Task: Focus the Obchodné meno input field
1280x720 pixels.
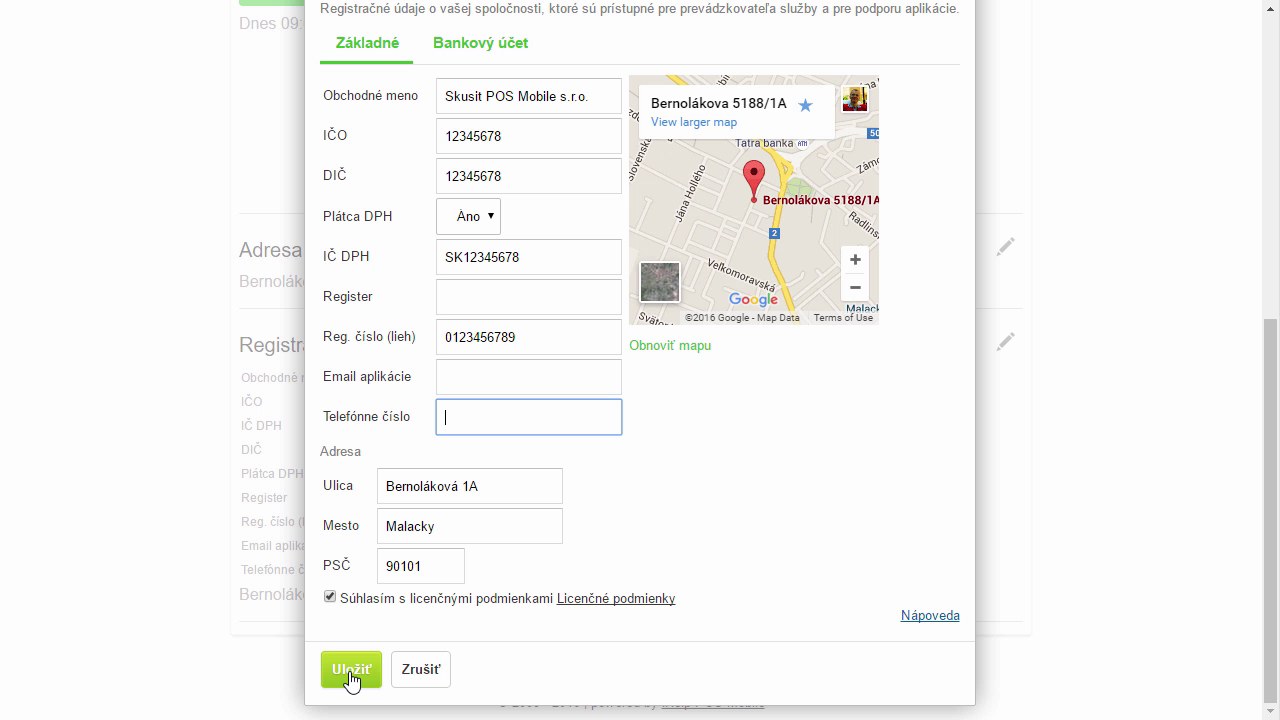Action: (x=529, y=96)
